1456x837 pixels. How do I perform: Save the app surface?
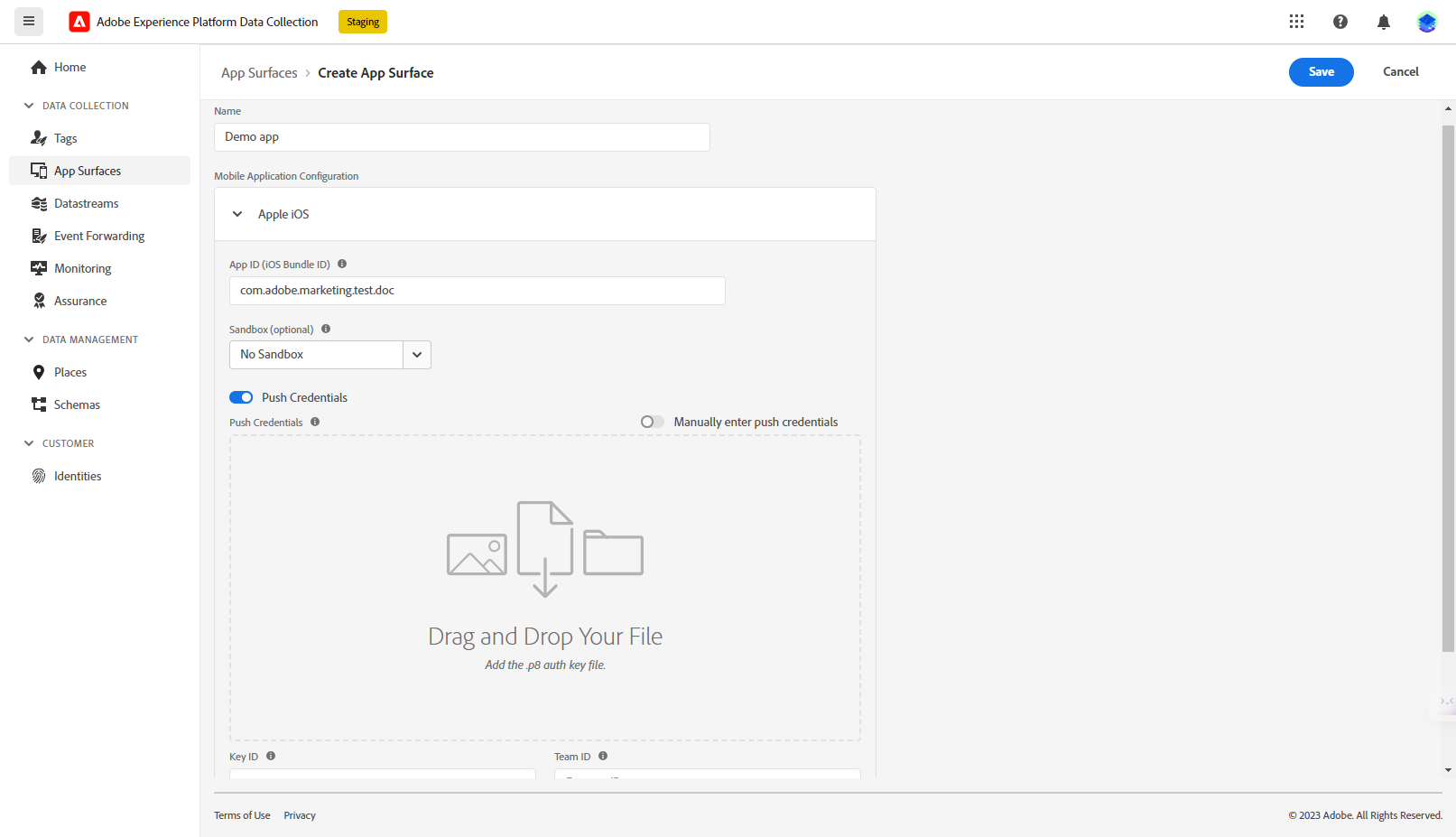click(x=1322, y=72)
